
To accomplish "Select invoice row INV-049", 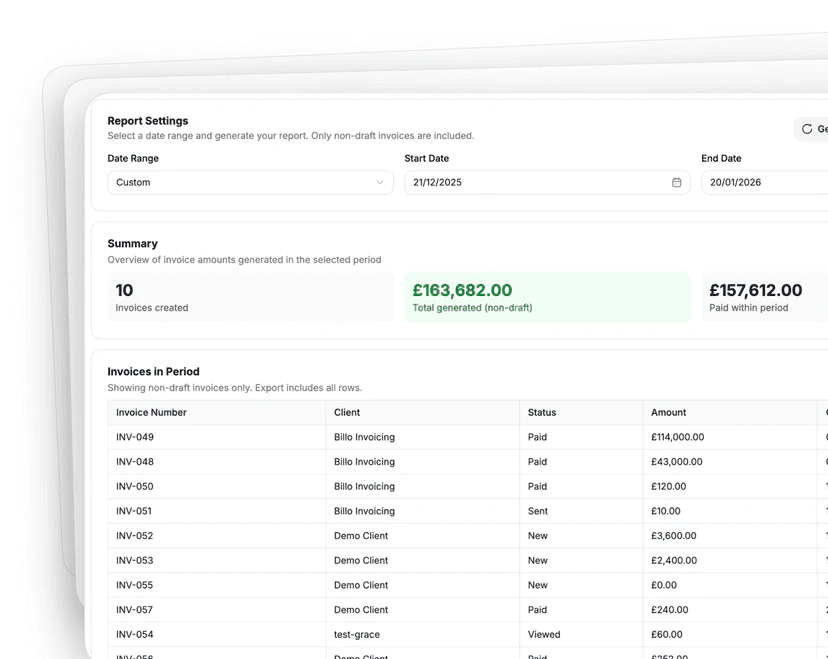I will click(300, 437).
